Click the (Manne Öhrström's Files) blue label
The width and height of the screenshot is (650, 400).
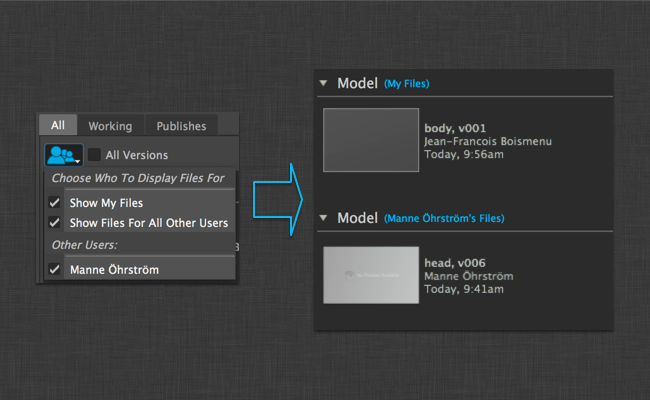pyautogui.click(x=444, y=218)
